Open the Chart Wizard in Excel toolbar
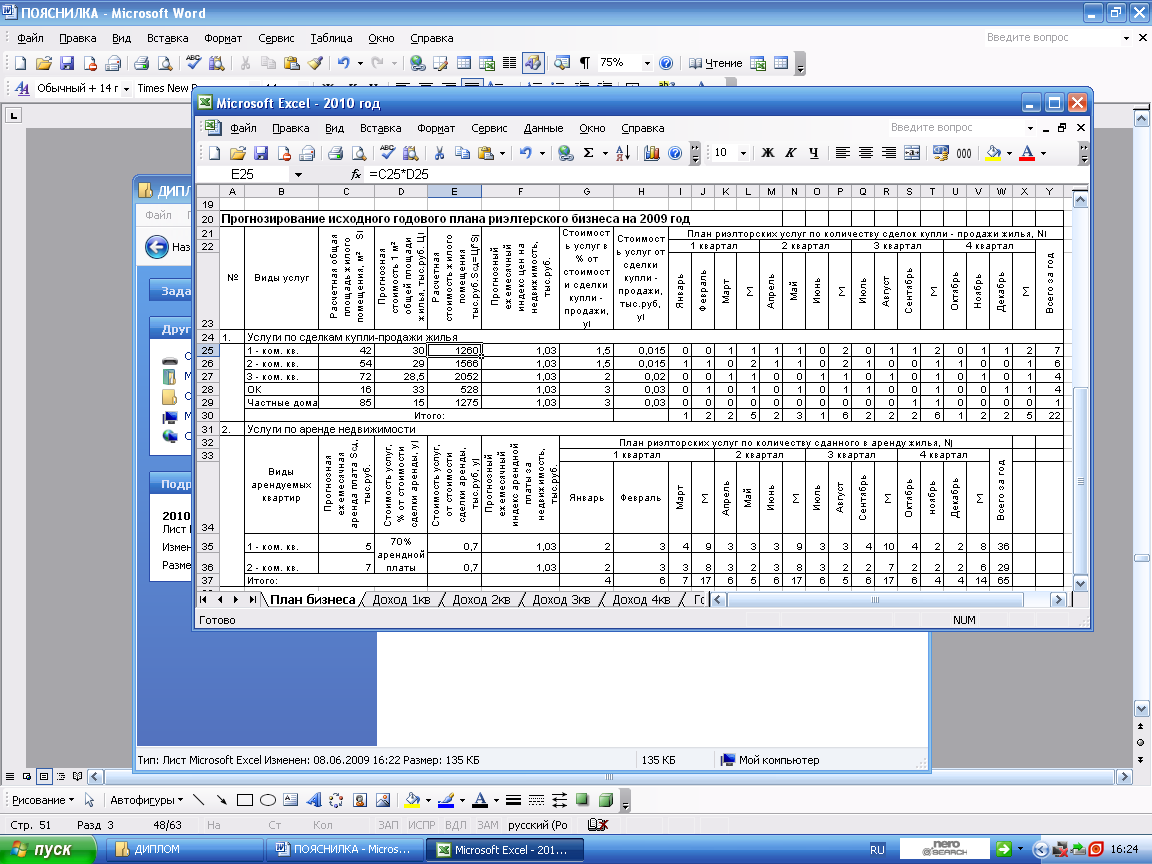1152x864 pixels. (x=652, y=153)
